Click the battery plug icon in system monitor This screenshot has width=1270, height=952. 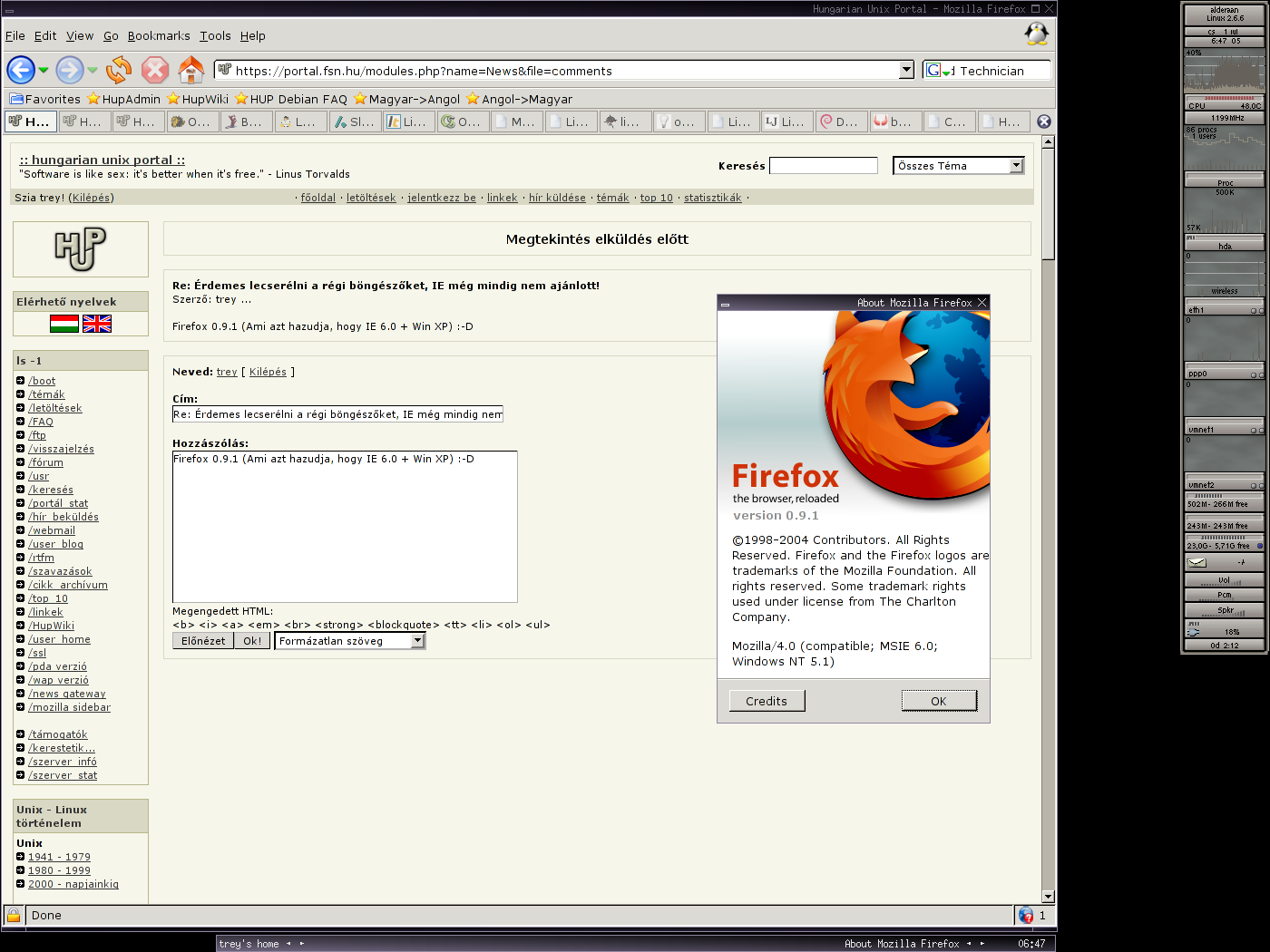pyautogui.click(x=1194, y=631)
